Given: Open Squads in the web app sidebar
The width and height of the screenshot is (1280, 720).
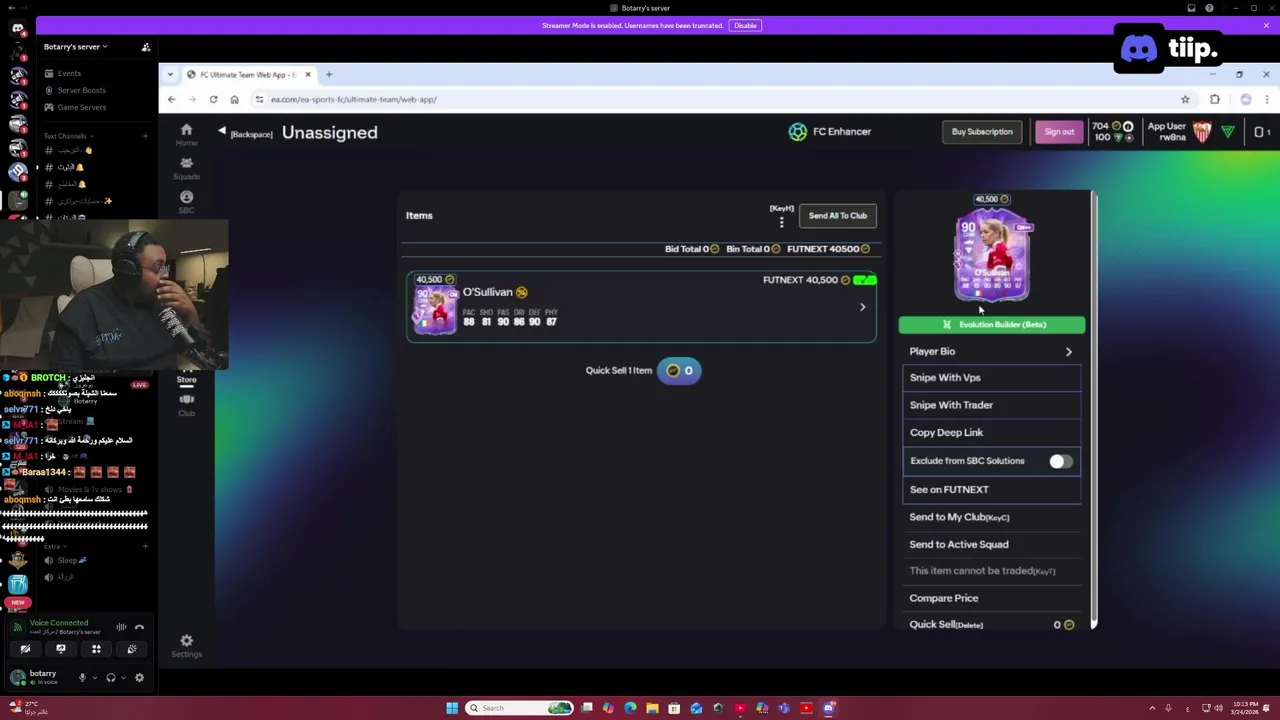Looking at the screenshot, I should (186, 167).
